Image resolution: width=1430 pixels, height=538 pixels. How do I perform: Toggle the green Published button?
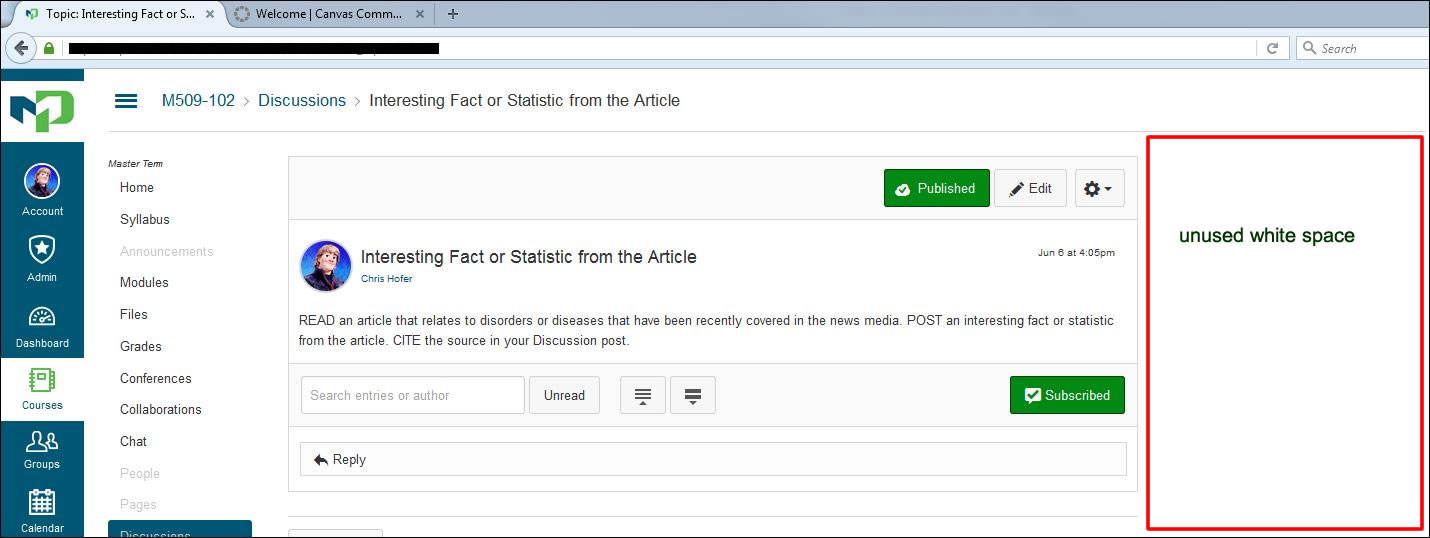936,188
